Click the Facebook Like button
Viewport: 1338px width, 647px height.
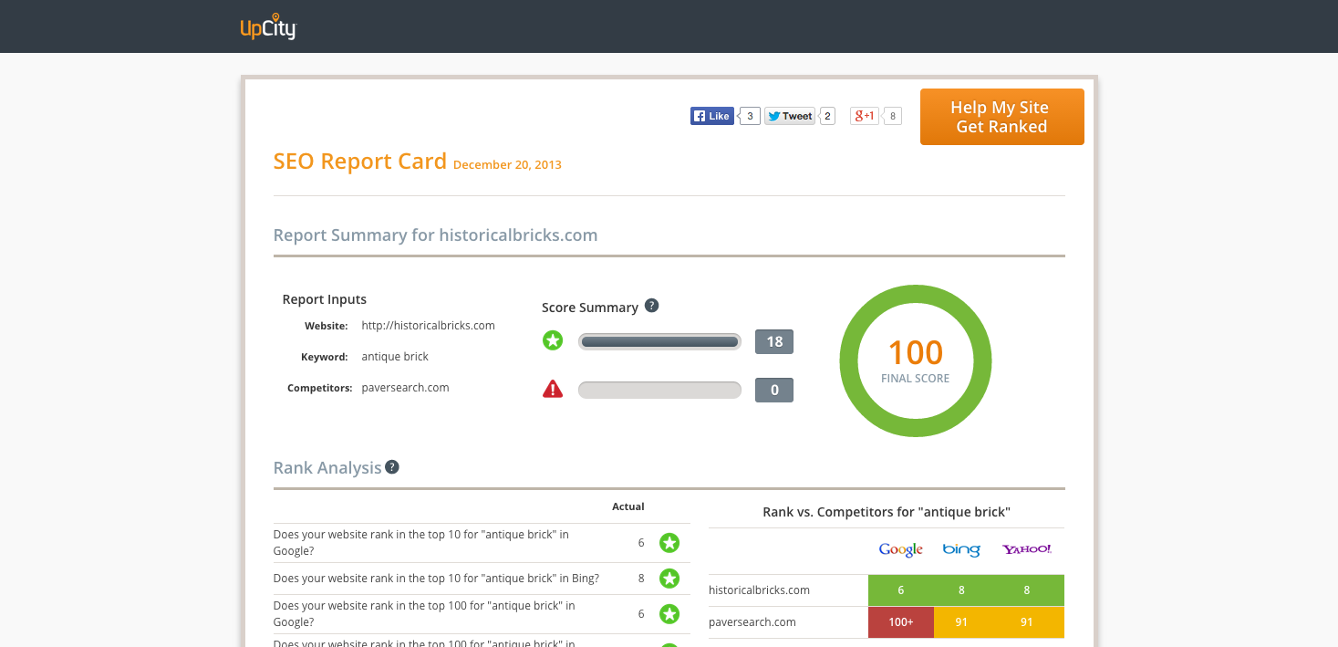click(x=712, y=116)
